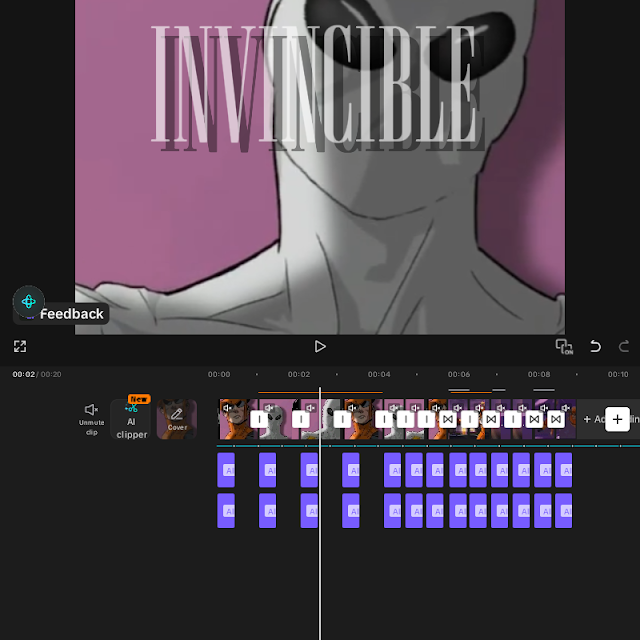Select the first AI effect clip in the upper purple row
Image resolution: width=640 pixels, height=640 pixels.
(x=226, y=470)
